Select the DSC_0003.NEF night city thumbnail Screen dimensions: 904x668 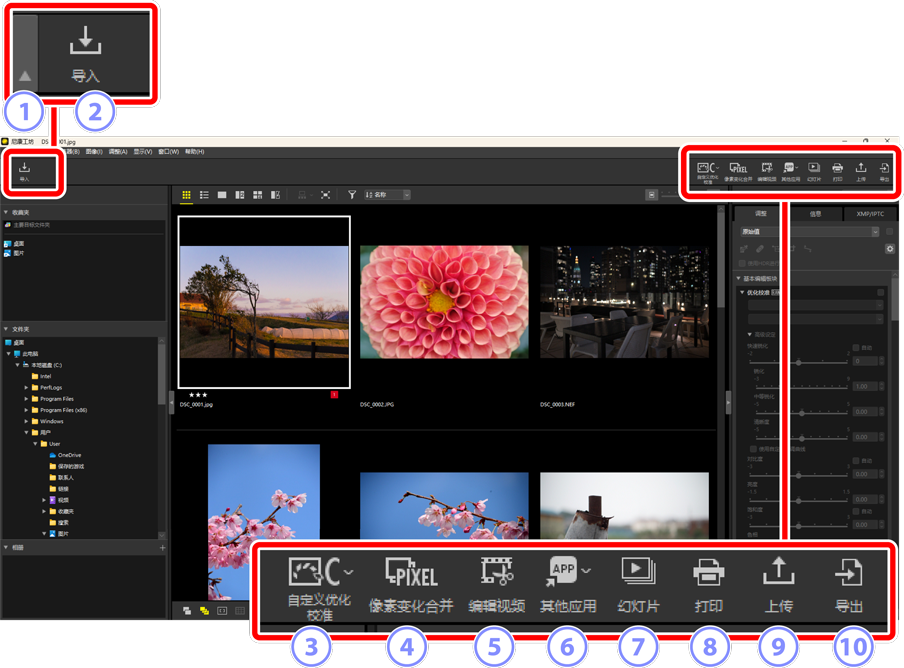point(624,302)
